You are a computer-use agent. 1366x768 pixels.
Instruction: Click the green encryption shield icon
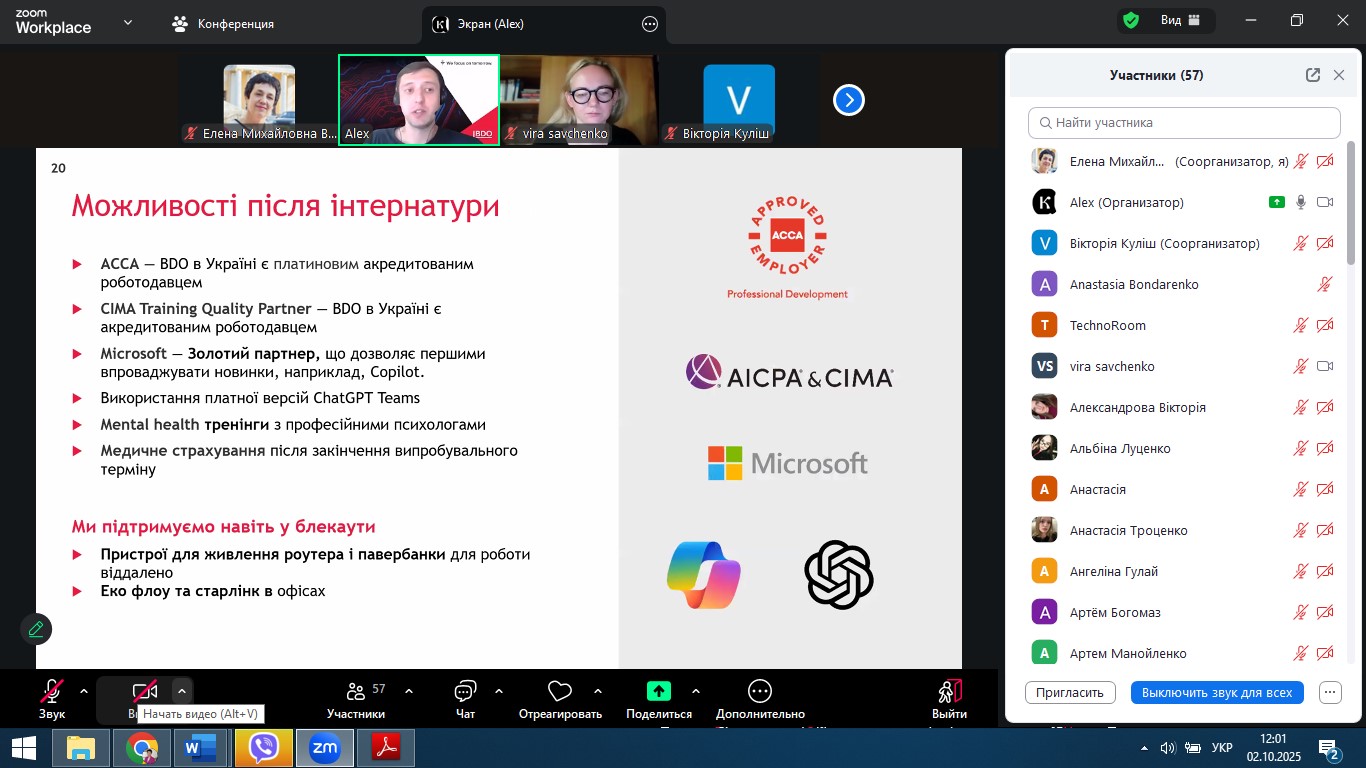coord(1131,21)
